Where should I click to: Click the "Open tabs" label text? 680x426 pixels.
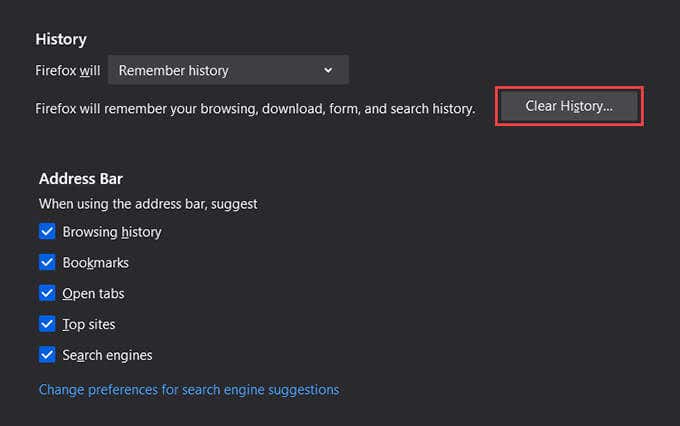[x=93, y=294]
